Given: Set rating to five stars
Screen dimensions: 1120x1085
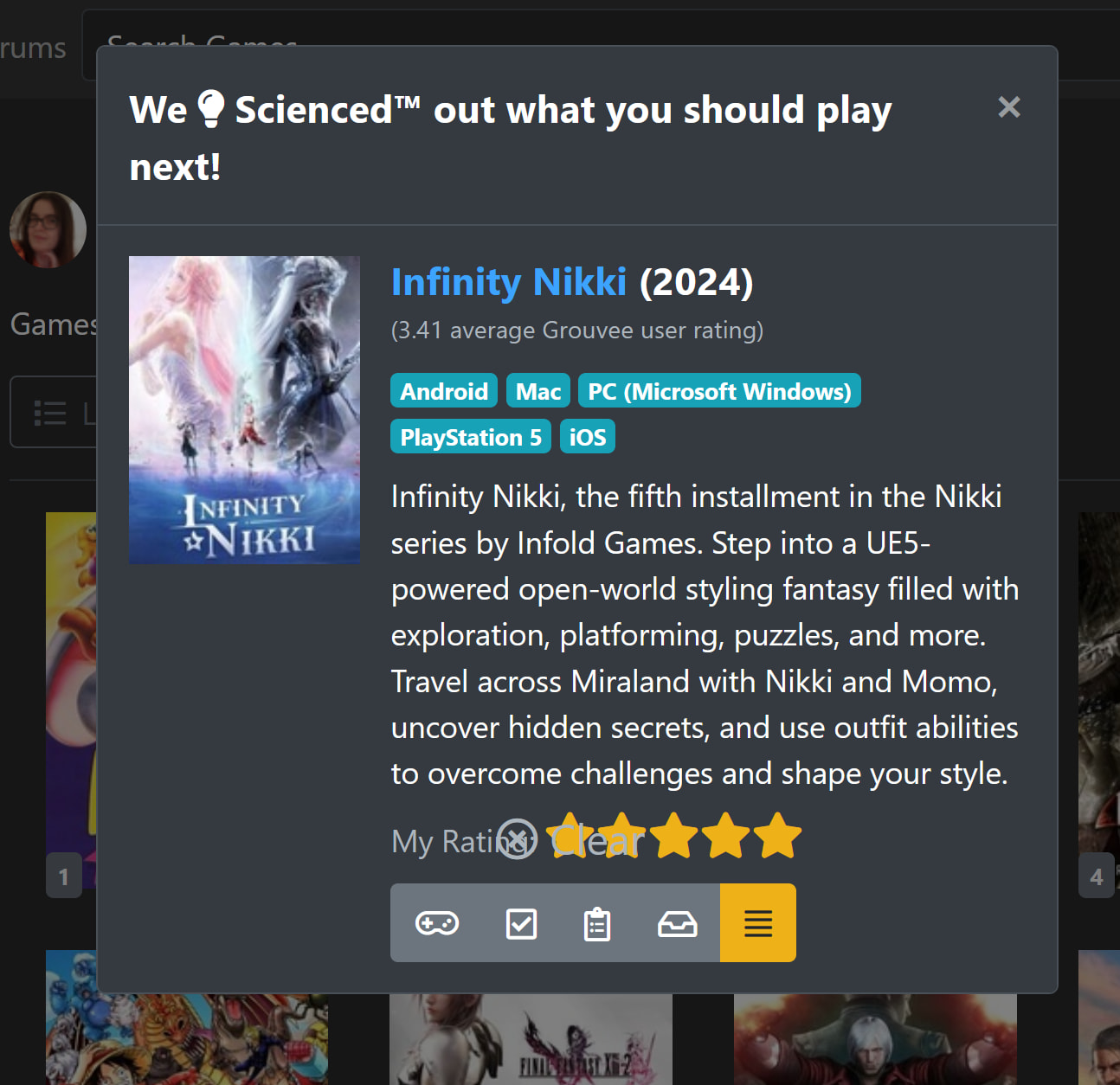Looking at the screenshot, I should pos(777,837).
